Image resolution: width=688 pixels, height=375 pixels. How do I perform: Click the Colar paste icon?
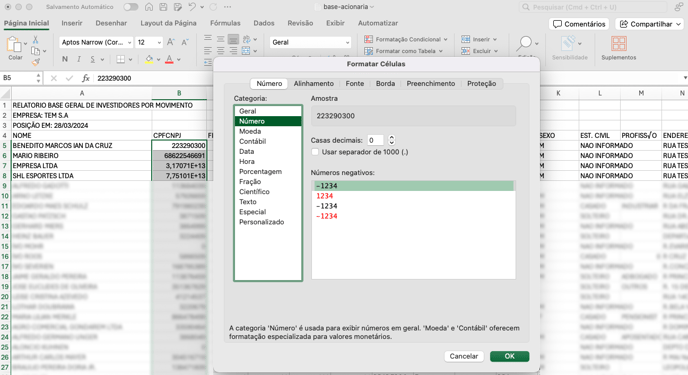pyautogui.click(x=14, y=45)
